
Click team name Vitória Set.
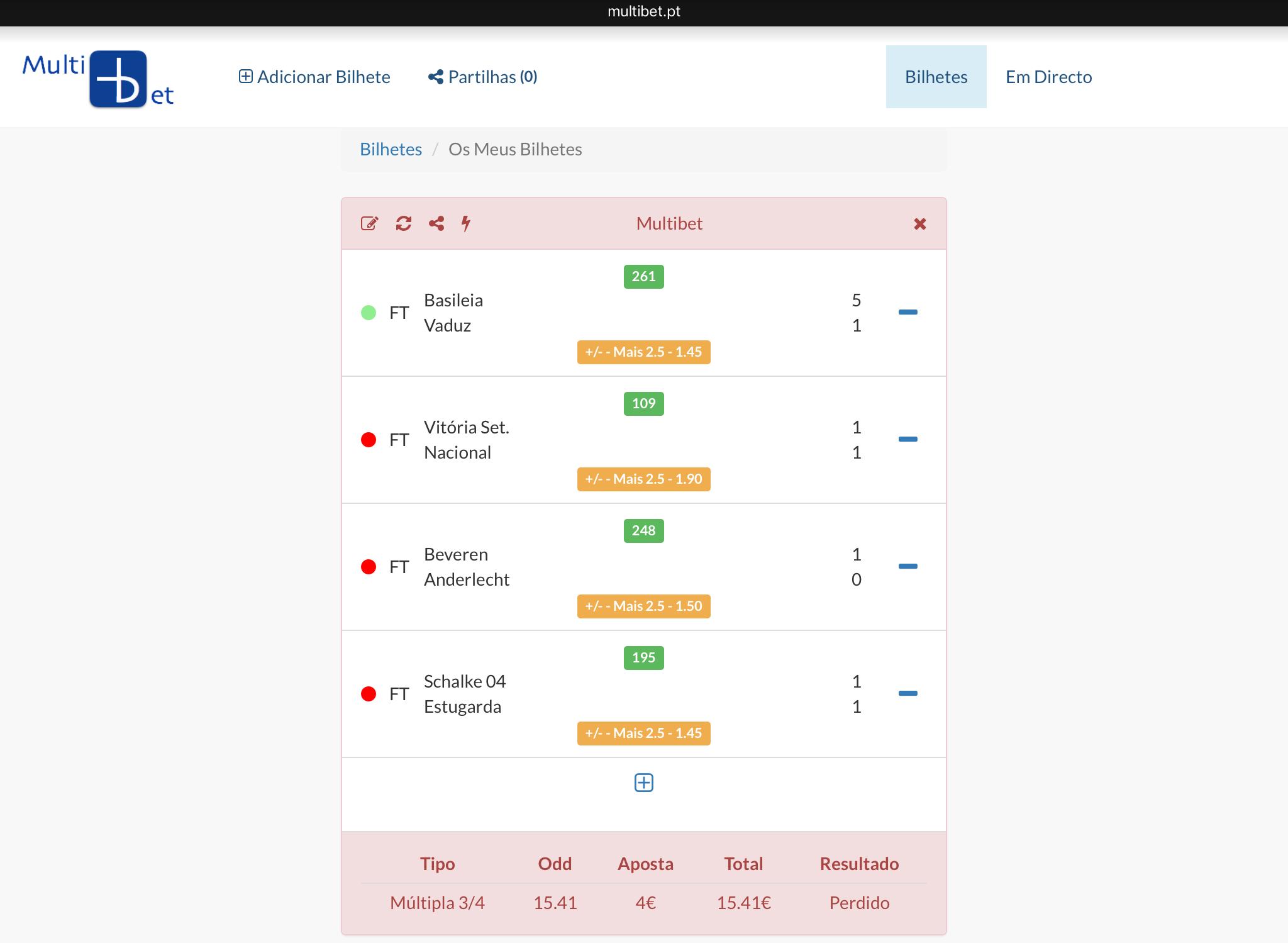click(467, 427)
